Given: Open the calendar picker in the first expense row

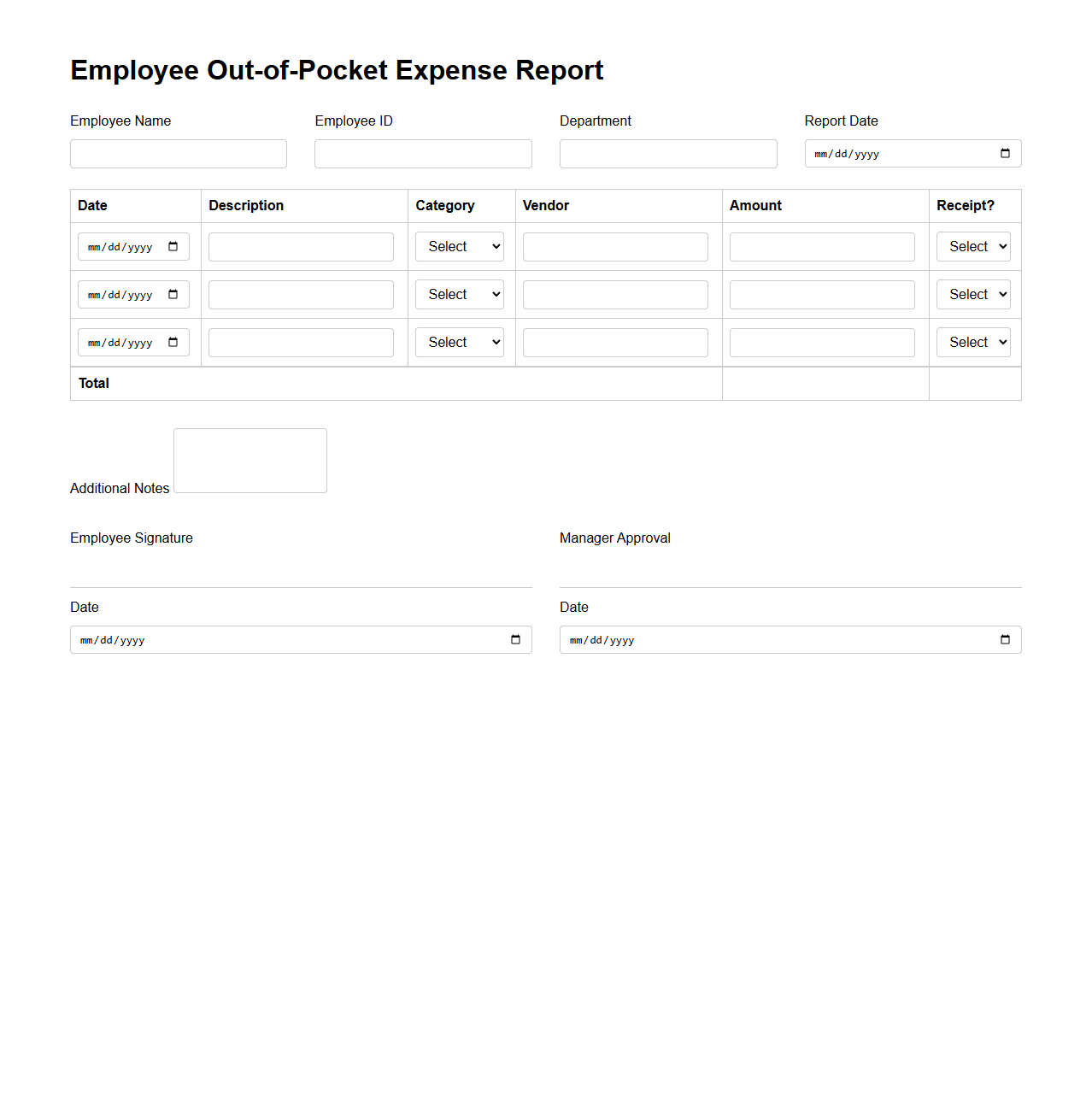Looking at the screenshot, I should (175, 246).
